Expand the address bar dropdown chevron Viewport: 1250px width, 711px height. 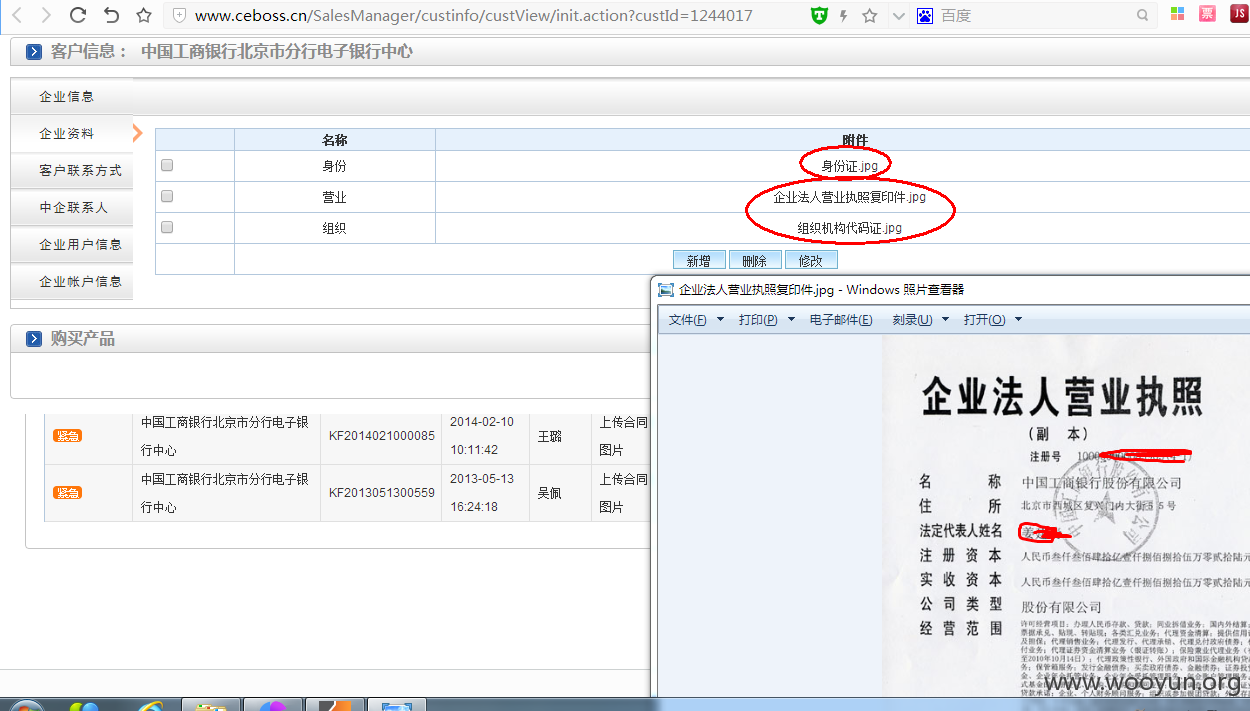pyautogui.click(x=898, y=16)
